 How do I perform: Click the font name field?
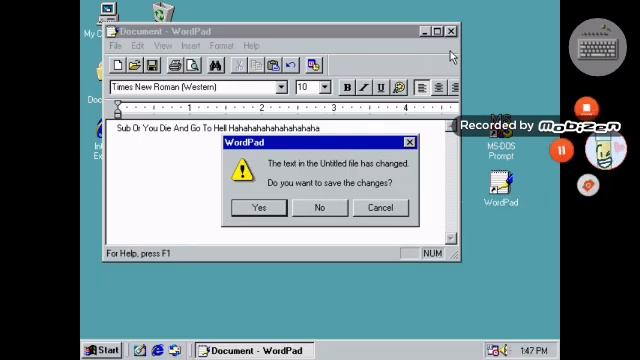coord(193,87)
